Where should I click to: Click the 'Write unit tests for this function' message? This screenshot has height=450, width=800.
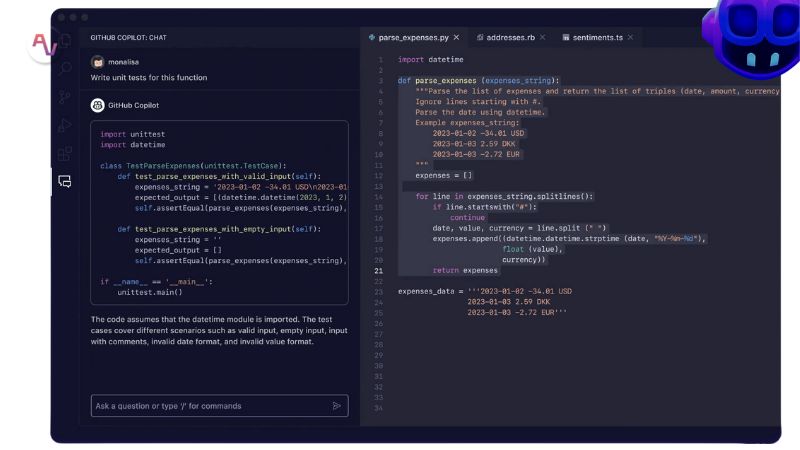coord(149,78)
